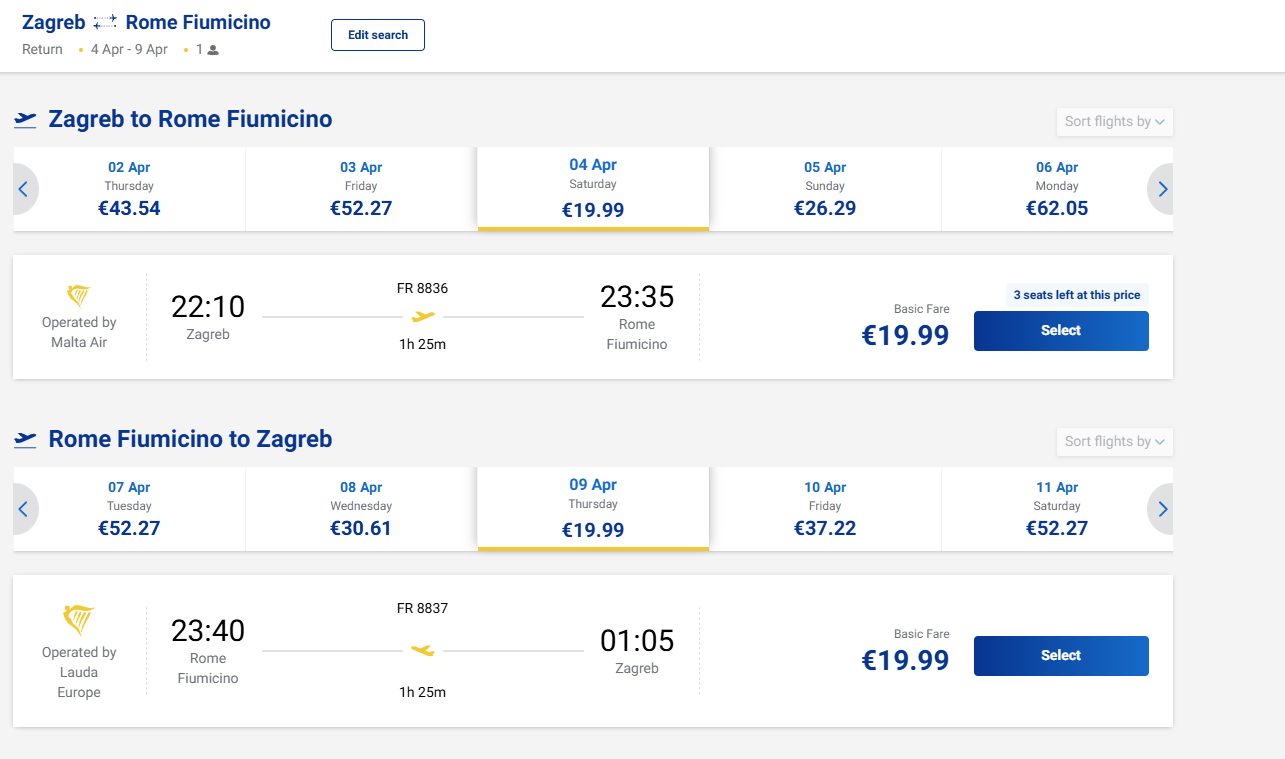Click the passenger count icon in header
Screen dimensions: 1285x759
213,50
